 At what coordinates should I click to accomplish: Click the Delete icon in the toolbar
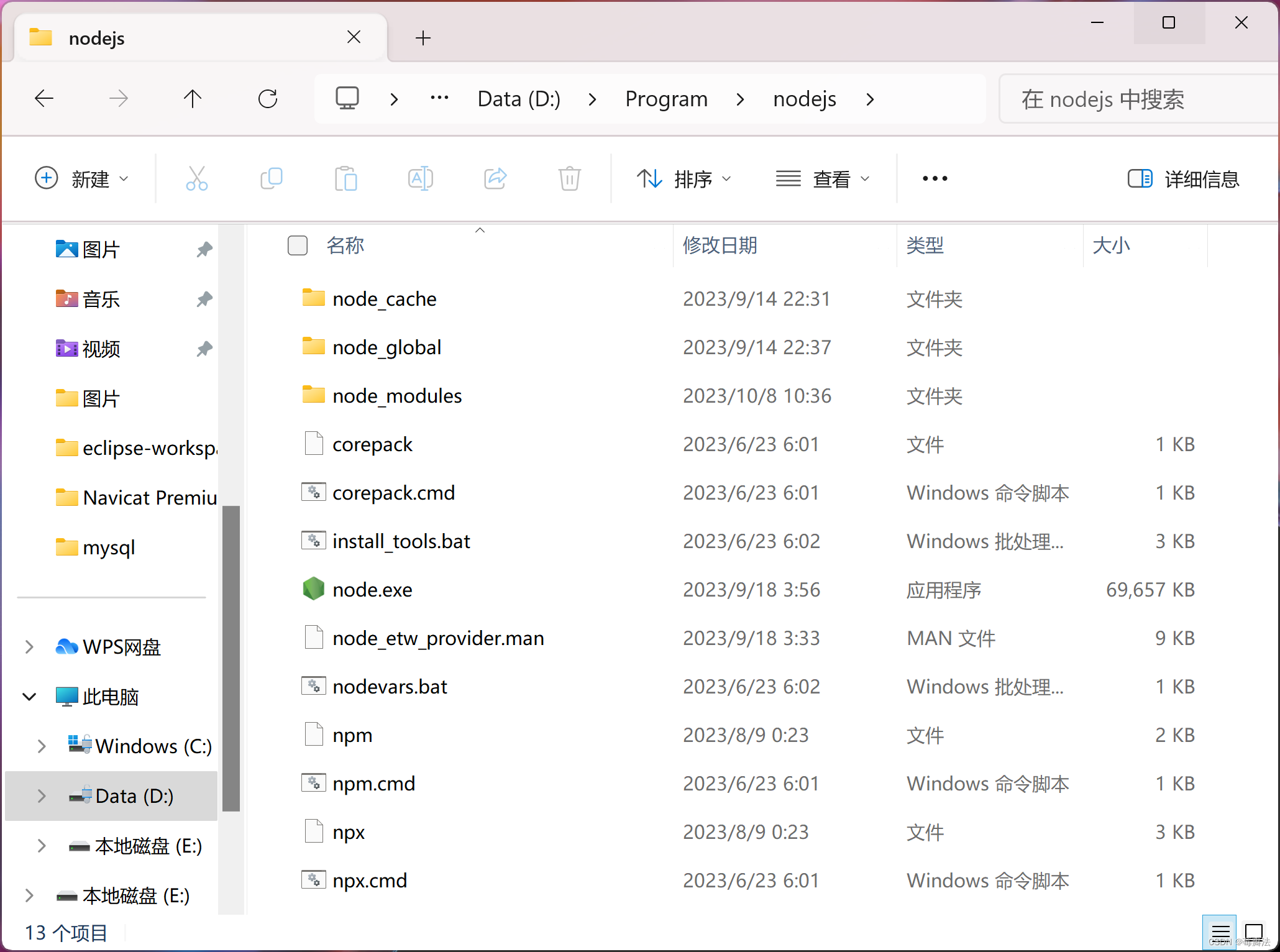pyautogui.click(x=569, y=178)
